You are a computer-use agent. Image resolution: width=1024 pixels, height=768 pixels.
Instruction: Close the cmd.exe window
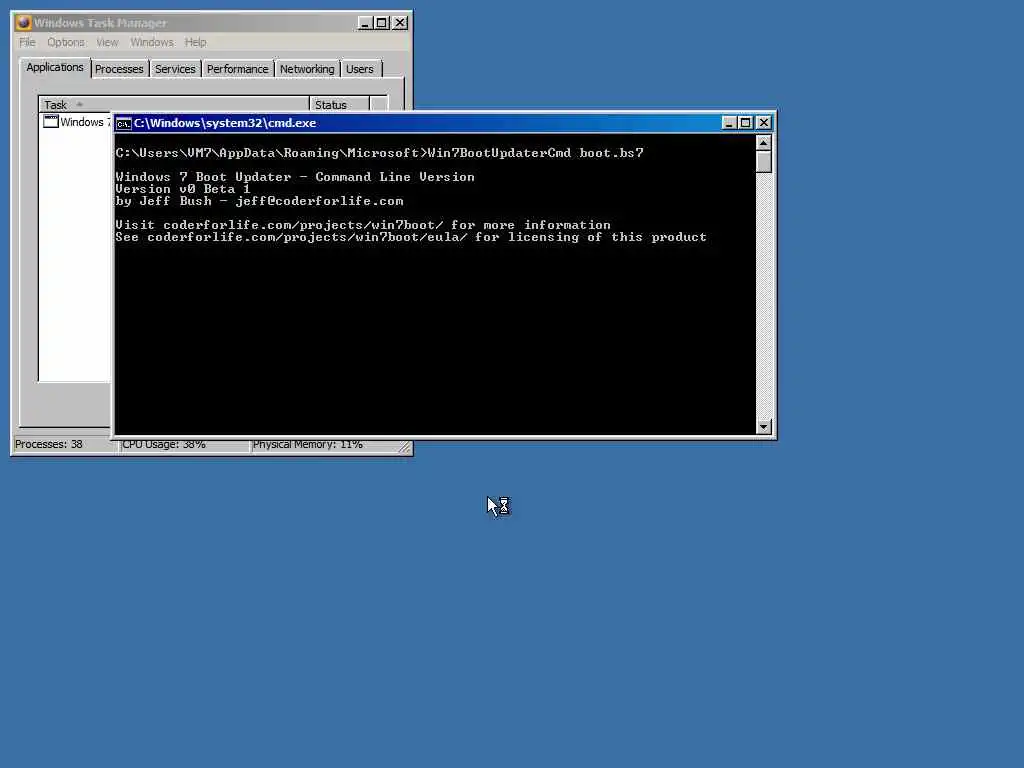[x=763, y=123]
